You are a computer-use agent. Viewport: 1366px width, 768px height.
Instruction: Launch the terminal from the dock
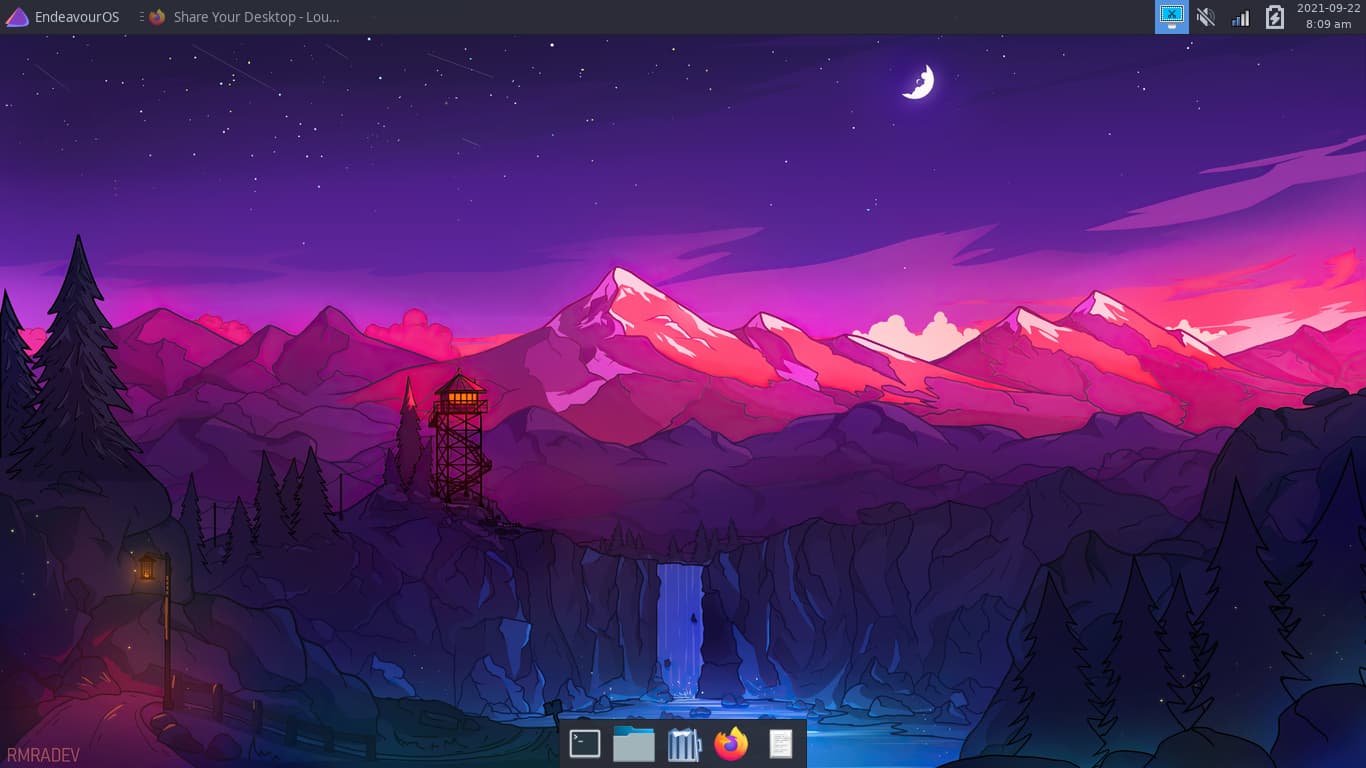click(585, 744)
